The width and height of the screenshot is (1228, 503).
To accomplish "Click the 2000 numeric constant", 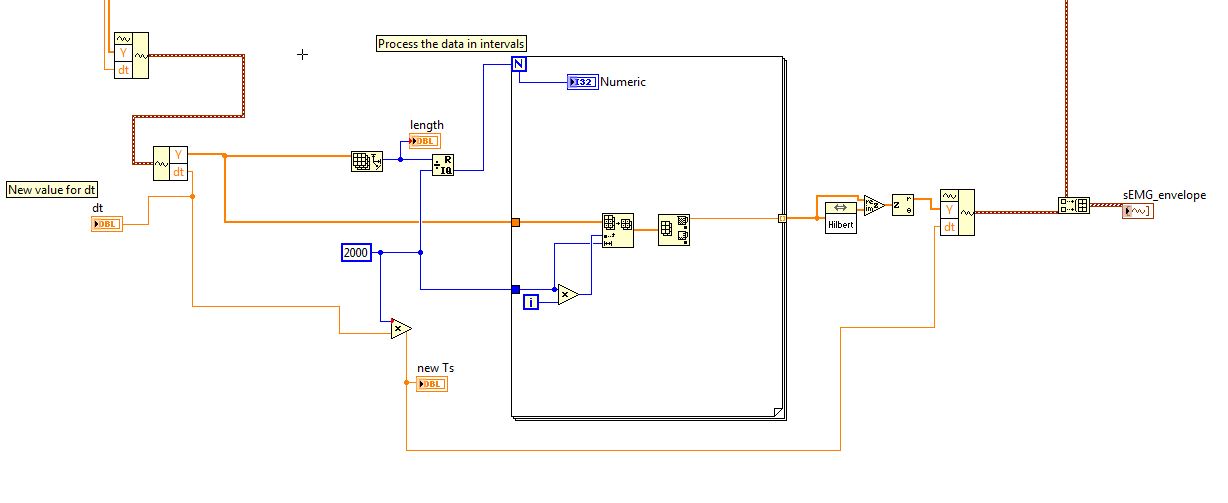I will [x=356, y=253].
